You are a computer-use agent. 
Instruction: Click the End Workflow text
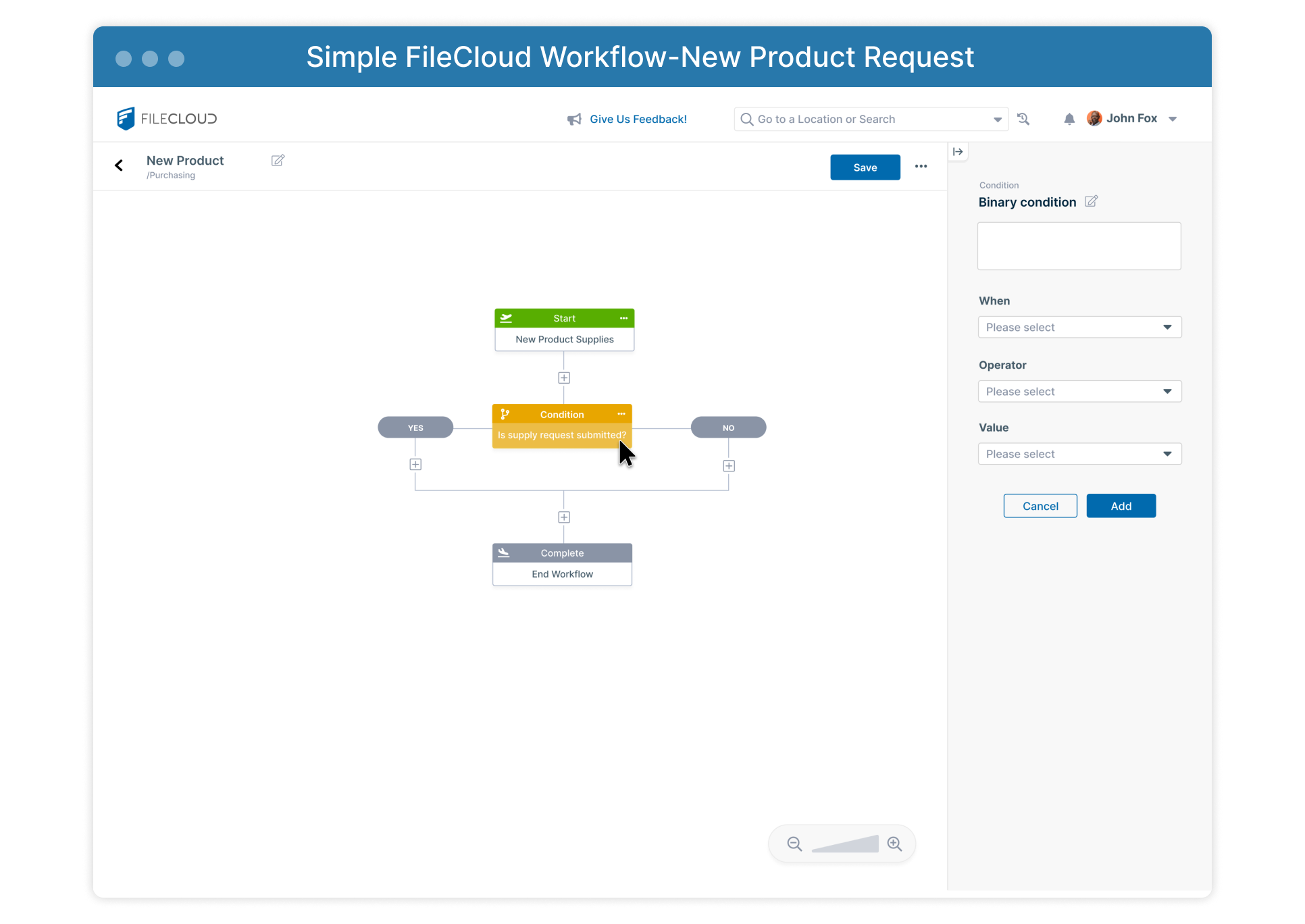click(x=562, y=574)
